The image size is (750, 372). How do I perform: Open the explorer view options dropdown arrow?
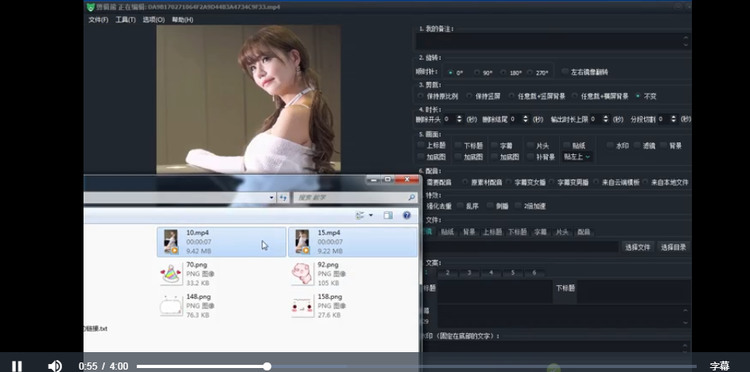tap(371, 216)
